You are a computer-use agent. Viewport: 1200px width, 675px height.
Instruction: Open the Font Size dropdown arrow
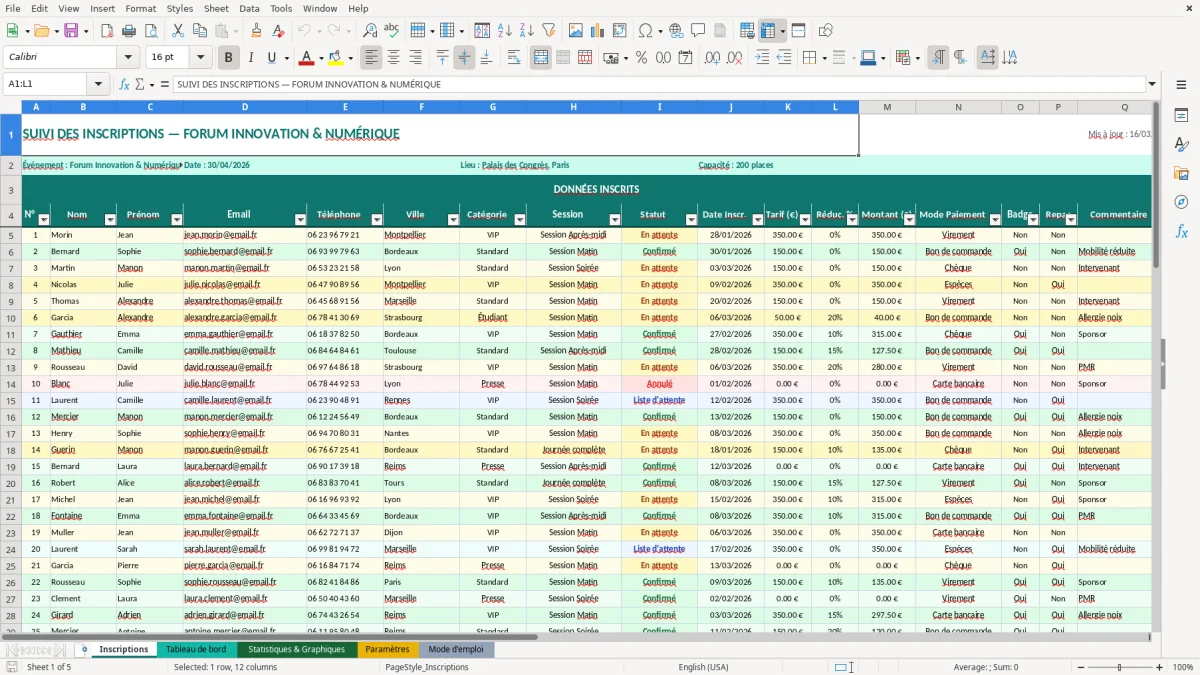(x=201, y=58)
